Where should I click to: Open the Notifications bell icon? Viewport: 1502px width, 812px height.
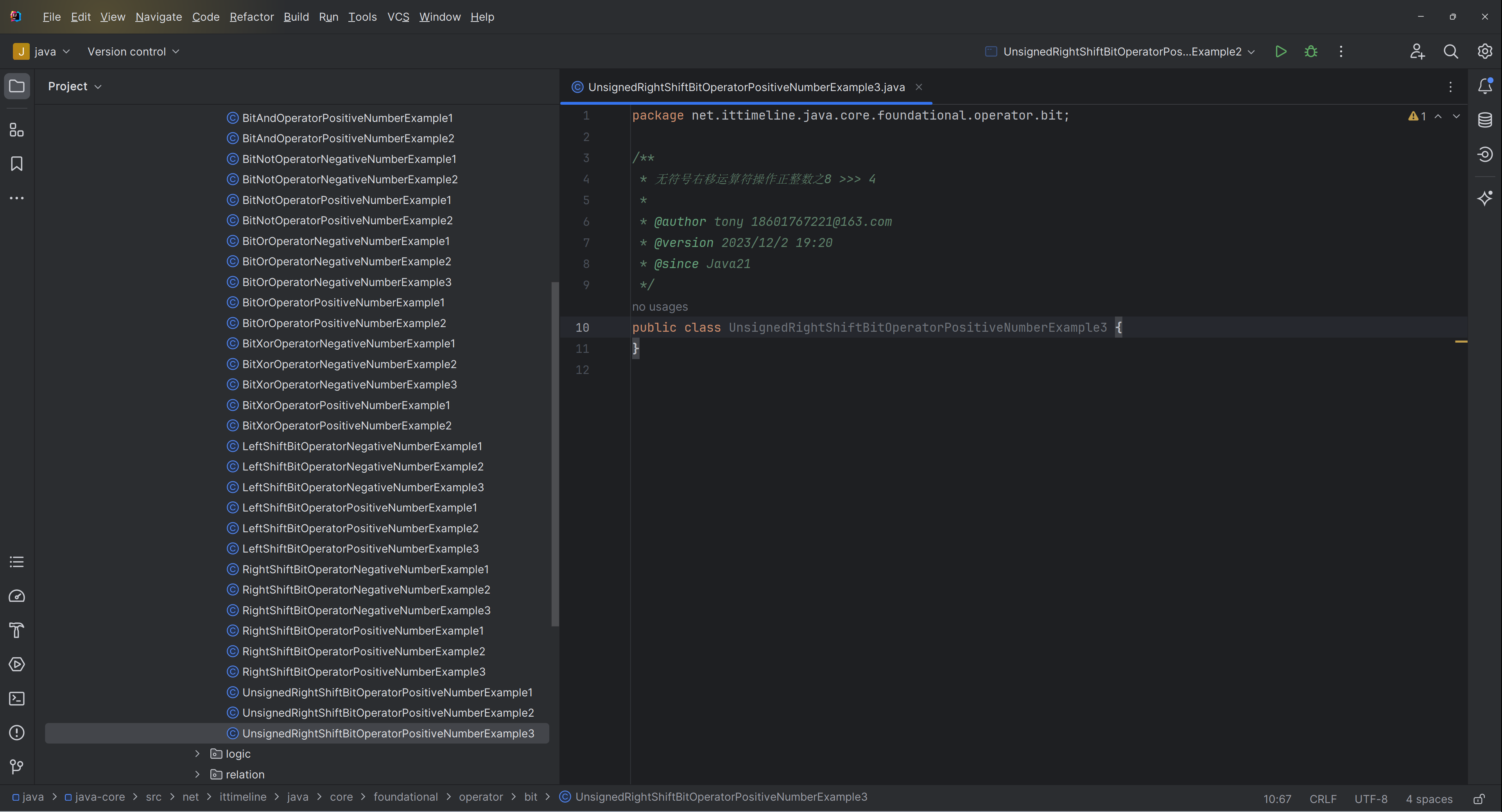pyautogui.click(x=1484, y=86)
